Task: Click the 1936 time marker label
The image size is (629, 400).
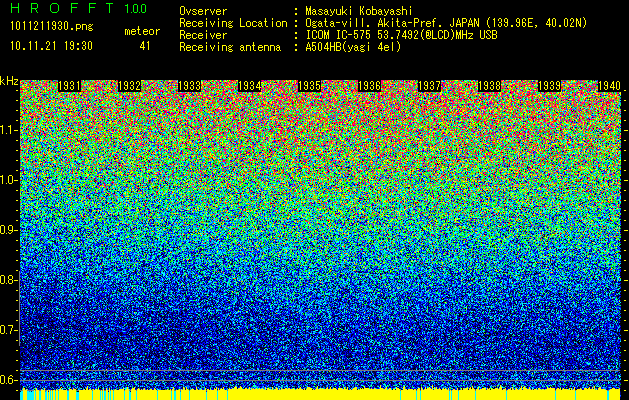Action: [369, 86]
